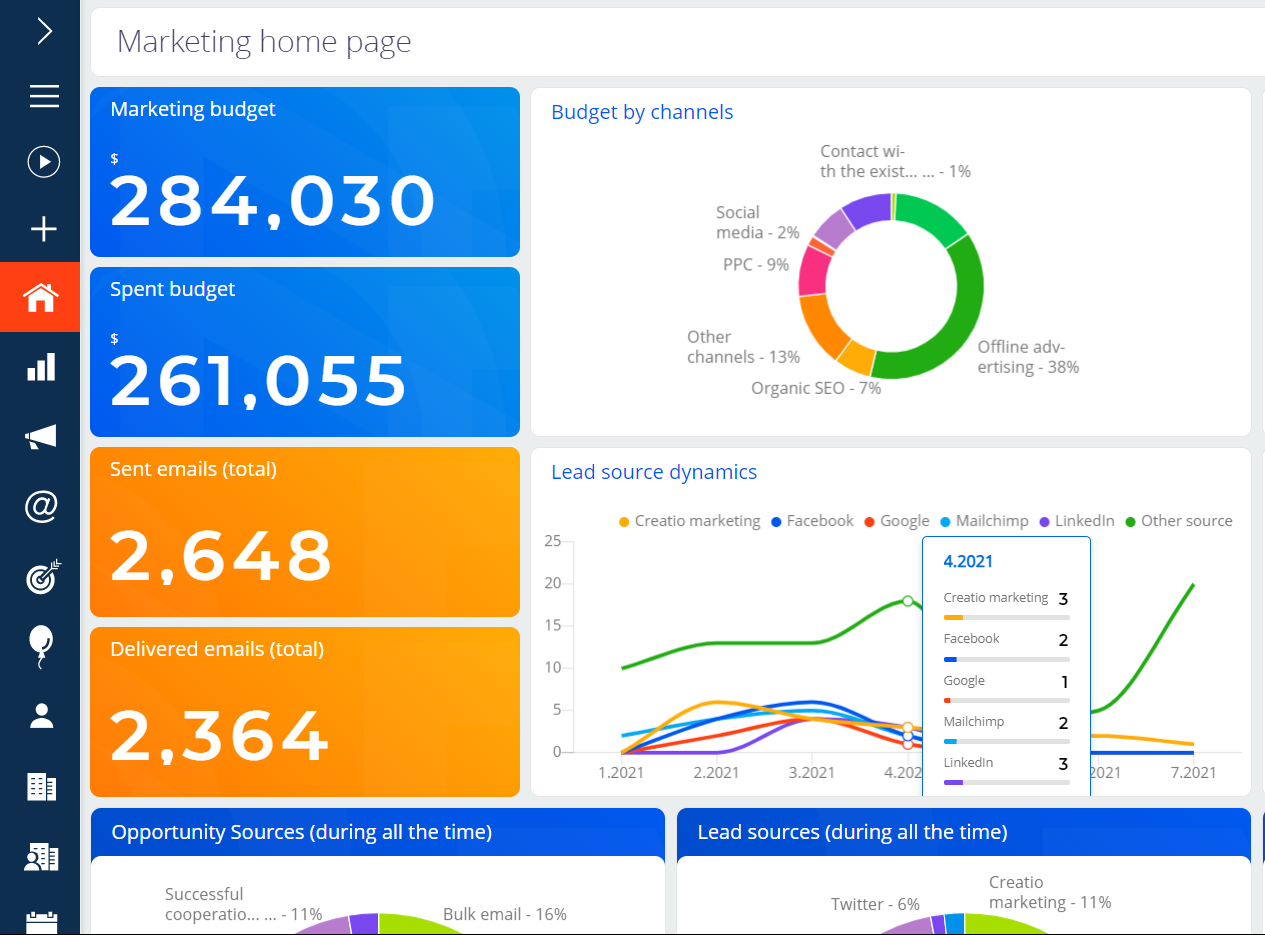Screen dimensions: 1265x935
Task: Click the green data point at 4.2021
Action: (x=907, y=601)
